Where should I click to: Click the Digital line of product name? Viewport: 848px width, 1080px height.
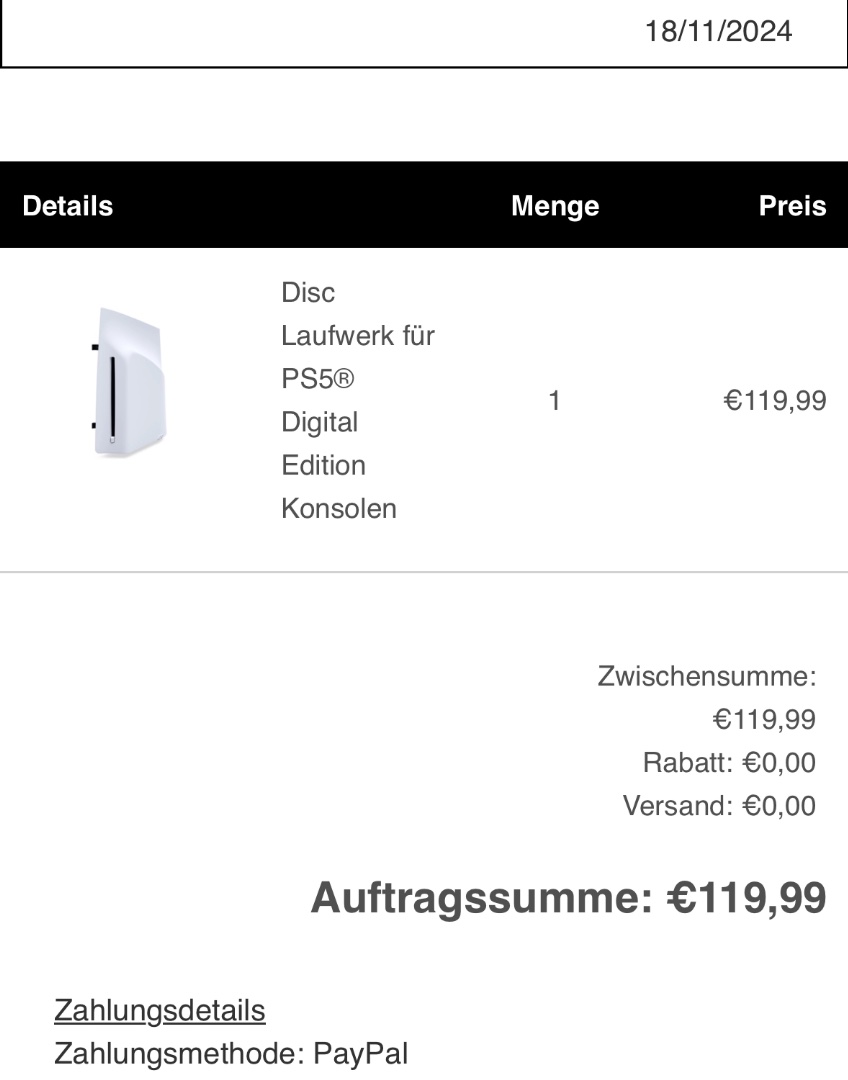pos(319,422)
